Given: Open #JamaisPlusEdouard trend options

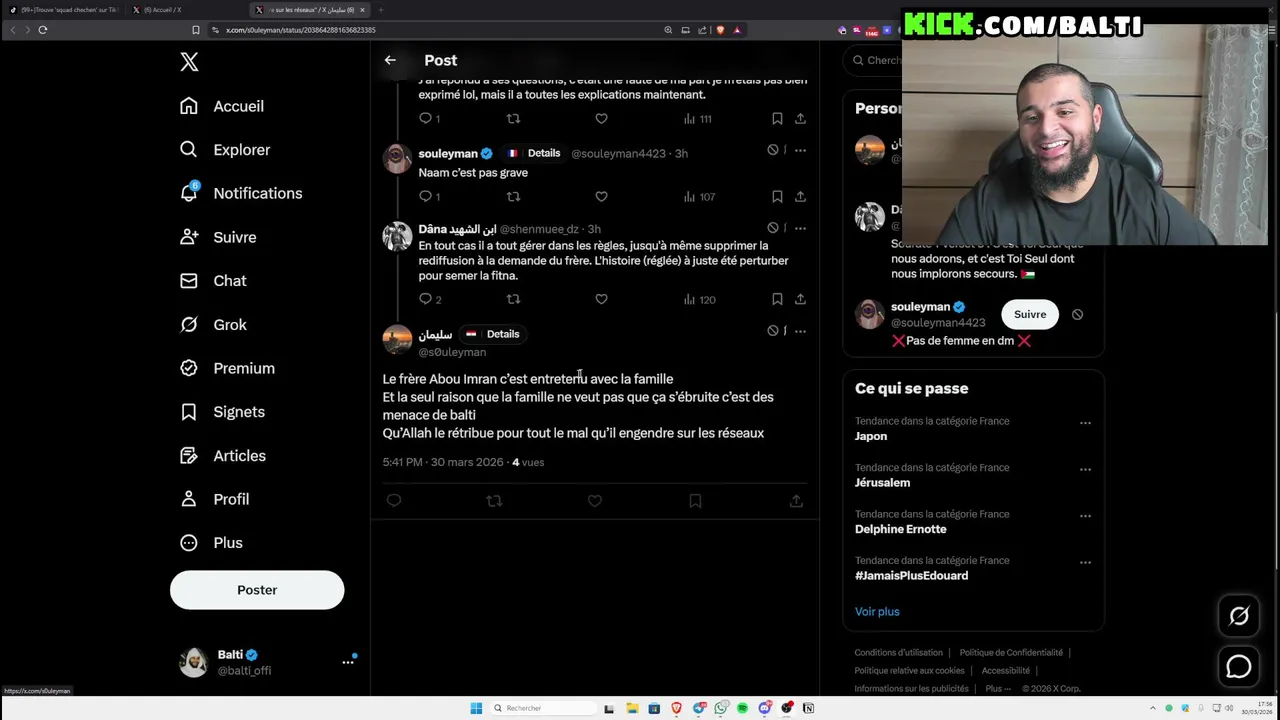Looking at the screenshot, I should click(x=1085, y=562).
